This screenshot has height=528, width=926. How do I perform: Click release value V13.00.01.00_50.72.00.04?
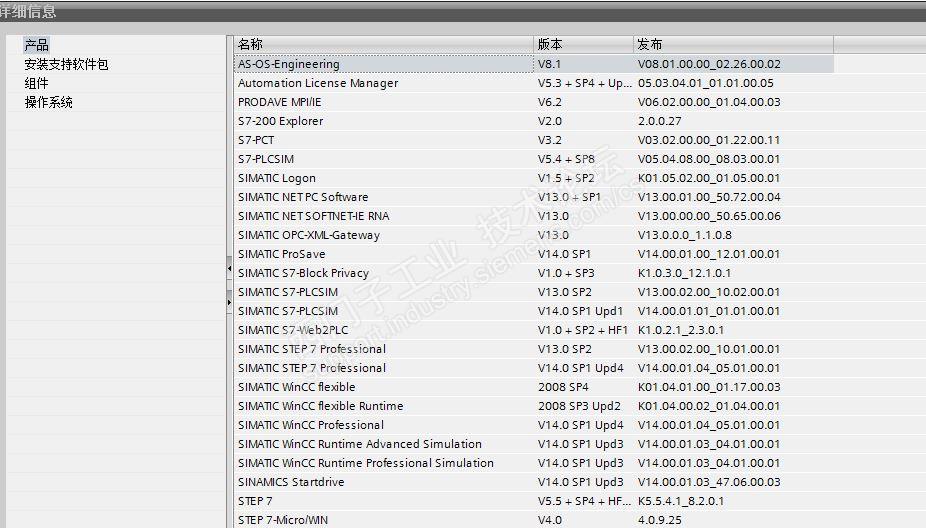coord(709,197)
